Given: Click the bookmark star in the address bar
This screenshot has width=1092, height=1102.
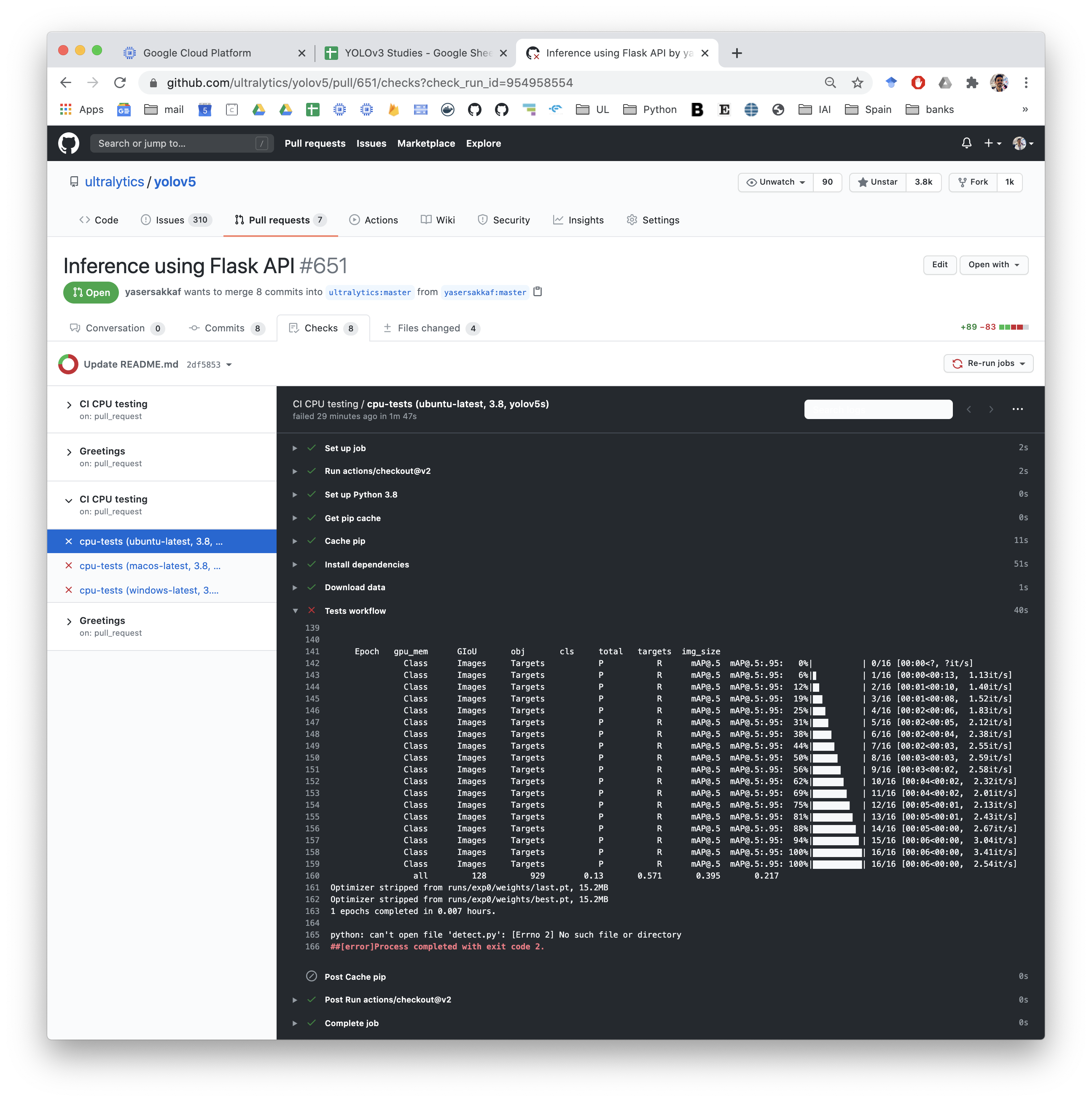Looking at the screenshot, I should point(857,83).
